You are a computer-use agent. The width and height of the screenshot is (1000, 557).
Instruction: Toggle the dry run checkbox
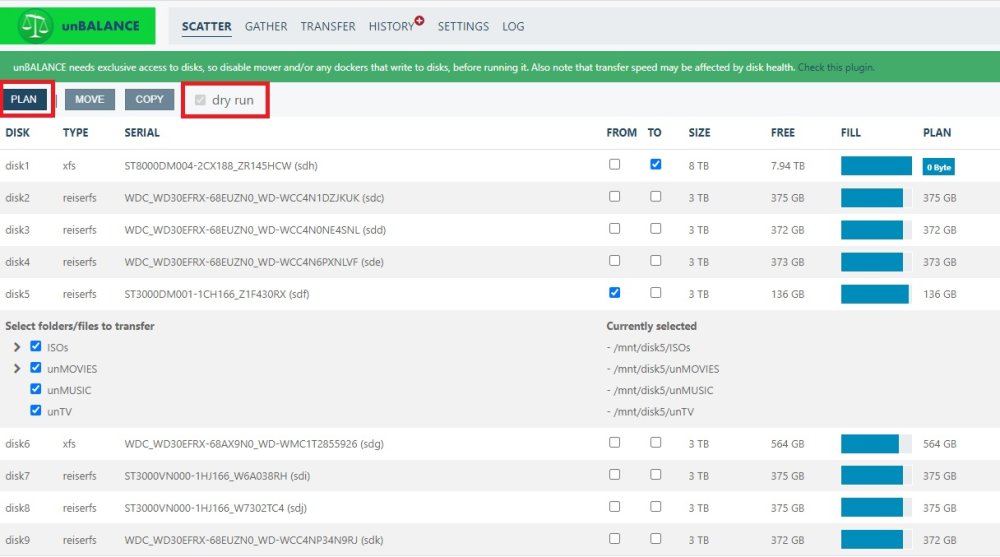200,100
